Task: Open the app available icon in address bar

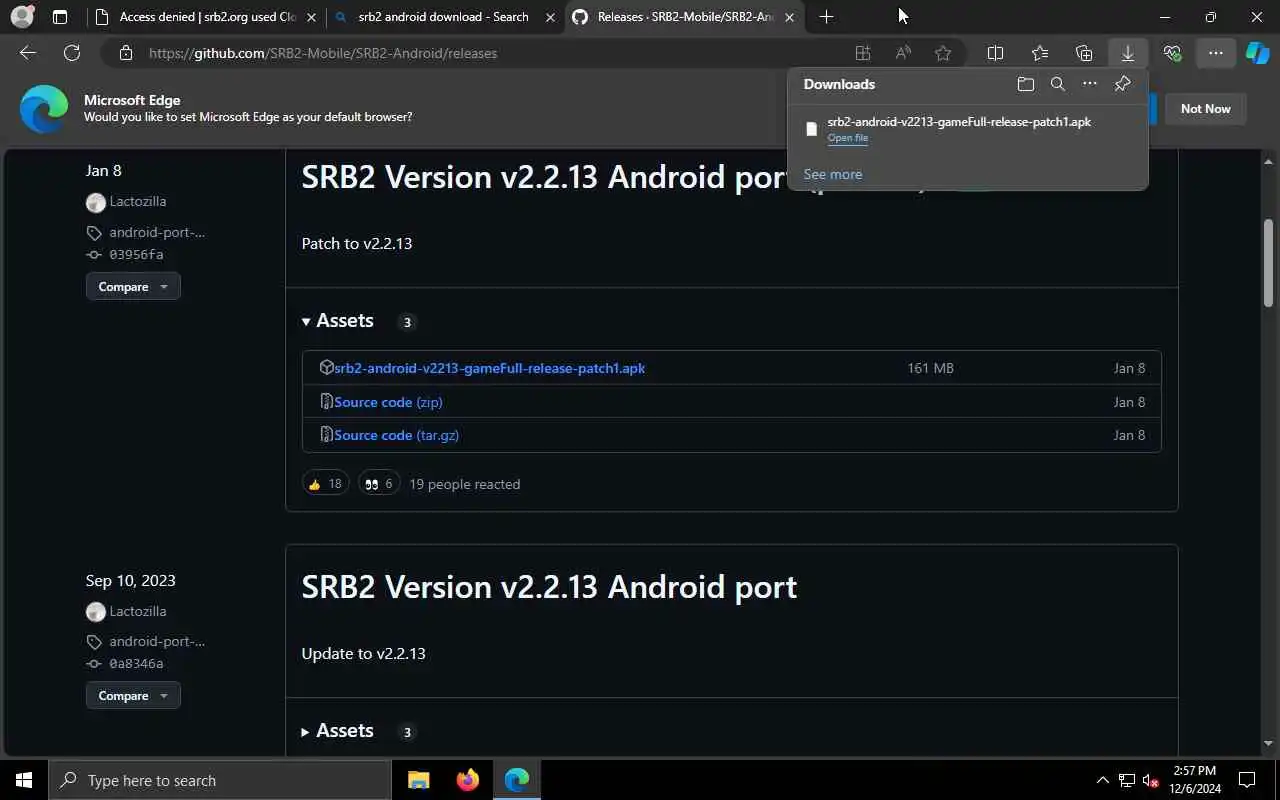Action: click(863, 53)
